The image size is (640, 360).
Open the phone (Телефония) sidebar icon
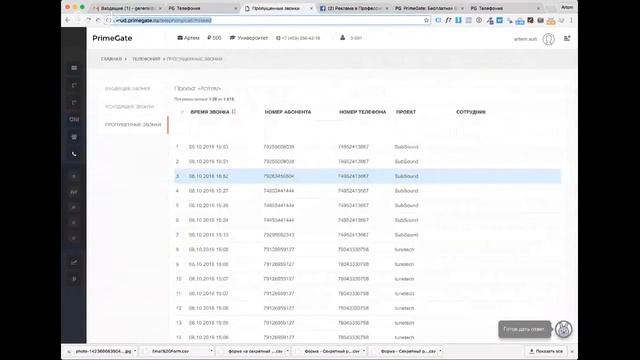coord(74,154)
